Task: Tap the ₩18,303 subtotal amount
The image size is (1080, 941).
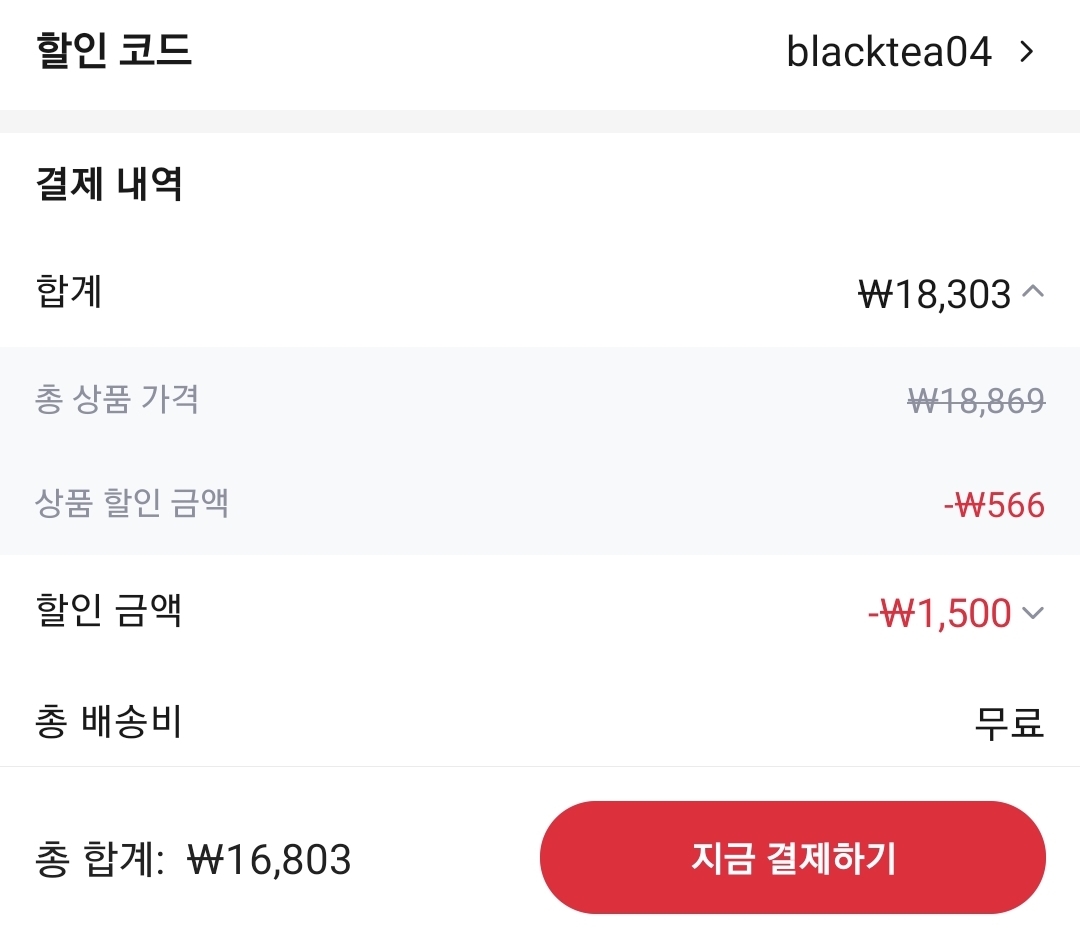Action: [x=935, y=294]
